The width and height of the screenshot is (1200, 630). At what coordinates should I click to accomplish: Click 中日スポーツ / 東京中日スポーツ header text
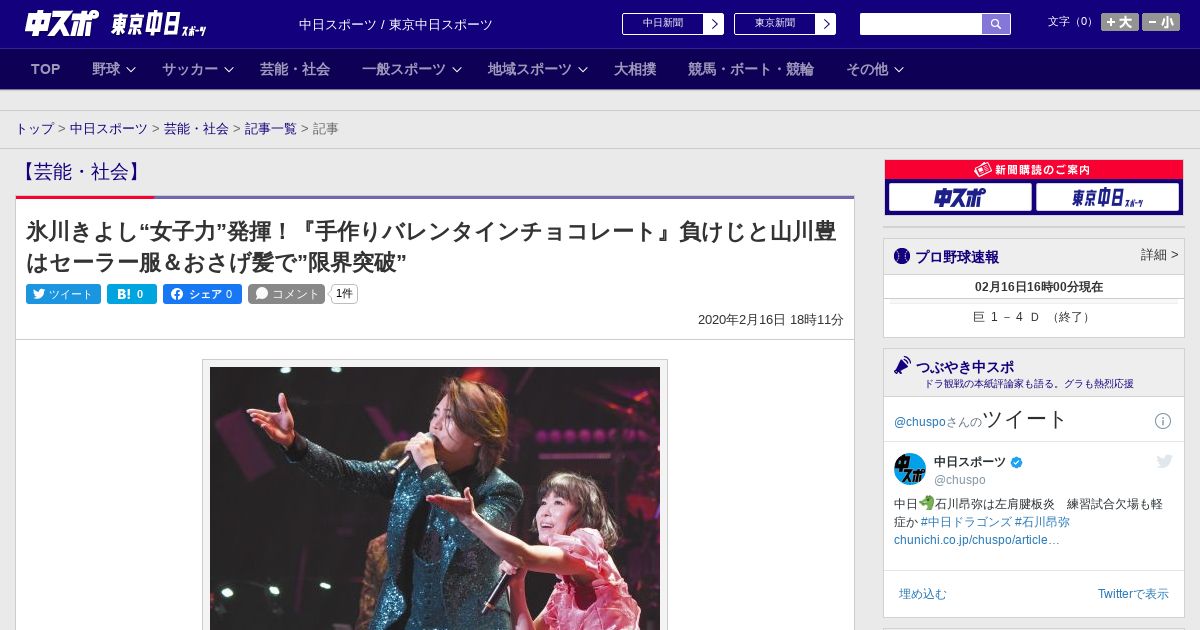396,24
